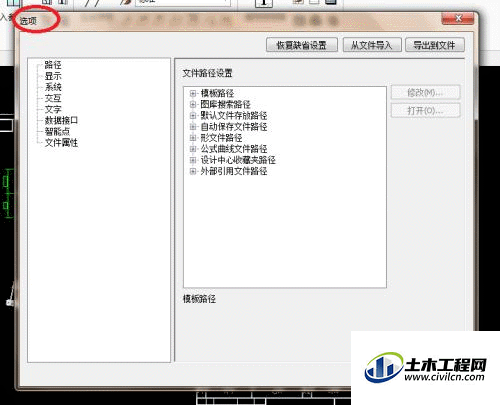Select the 图库搜索路径 entry text

(226, 104)
